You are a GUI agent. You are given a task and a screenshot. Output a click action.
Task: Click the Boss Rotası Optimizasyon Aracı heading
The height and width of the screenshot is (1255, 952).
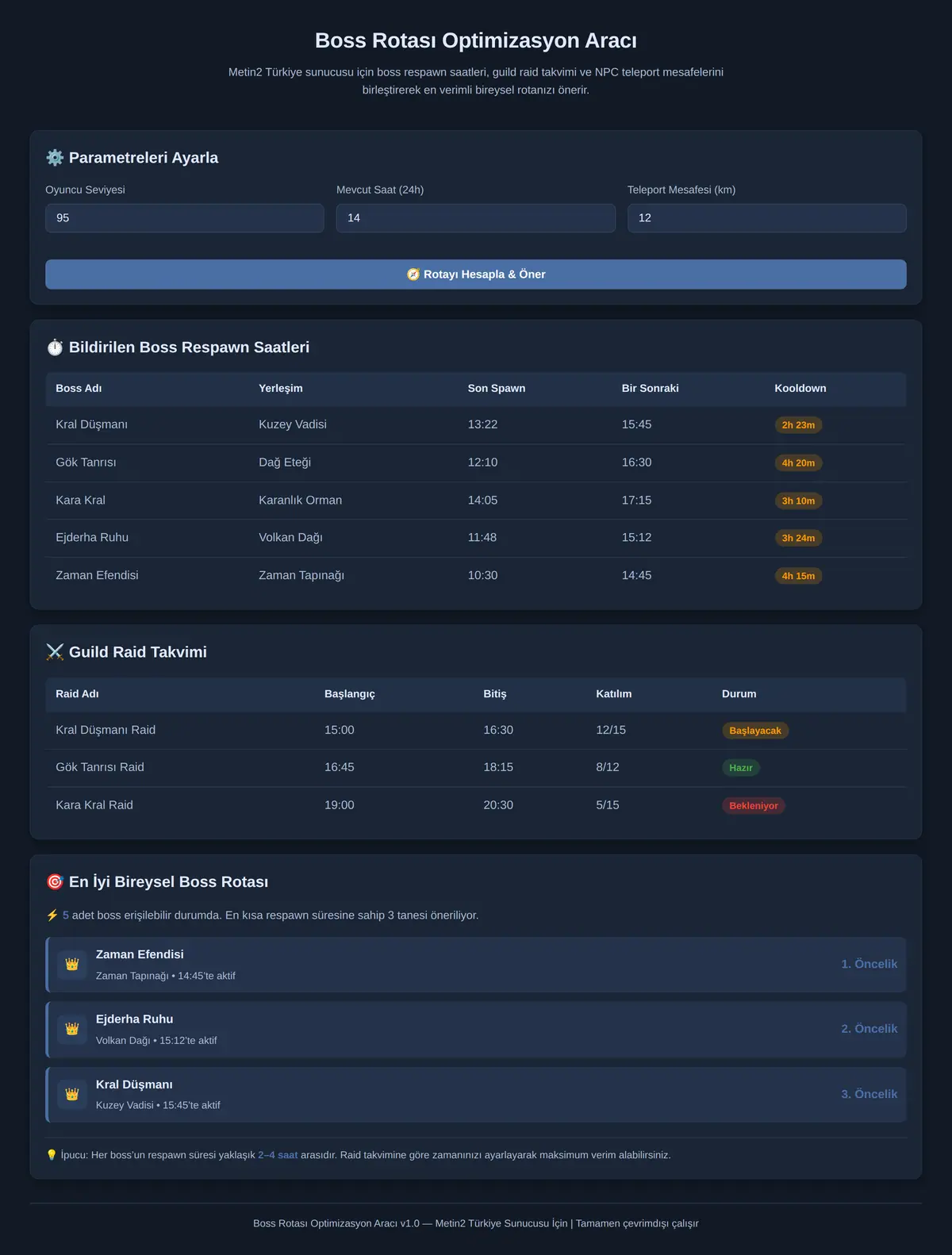pyautogui.click(x=476, y=40)
